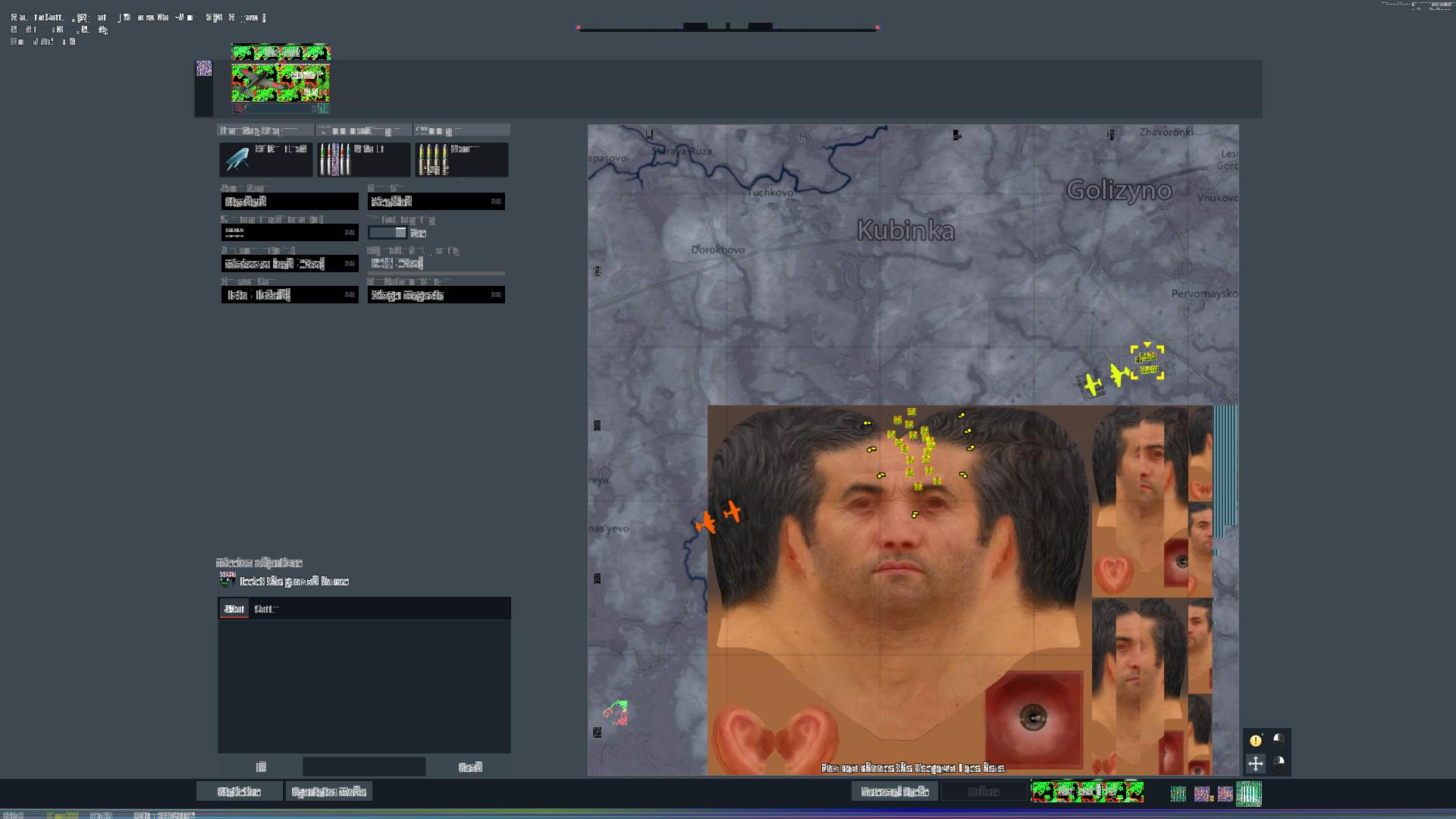Select the yellow bracketed target marker

[1147, 362]
